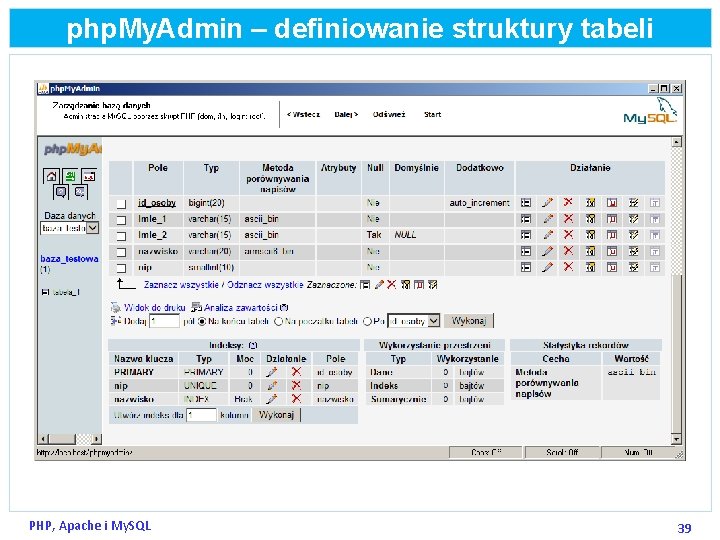720x540 pixels.
Task: Click 'Odśwież' in the top bar
Action: click(x=389, y=114)
